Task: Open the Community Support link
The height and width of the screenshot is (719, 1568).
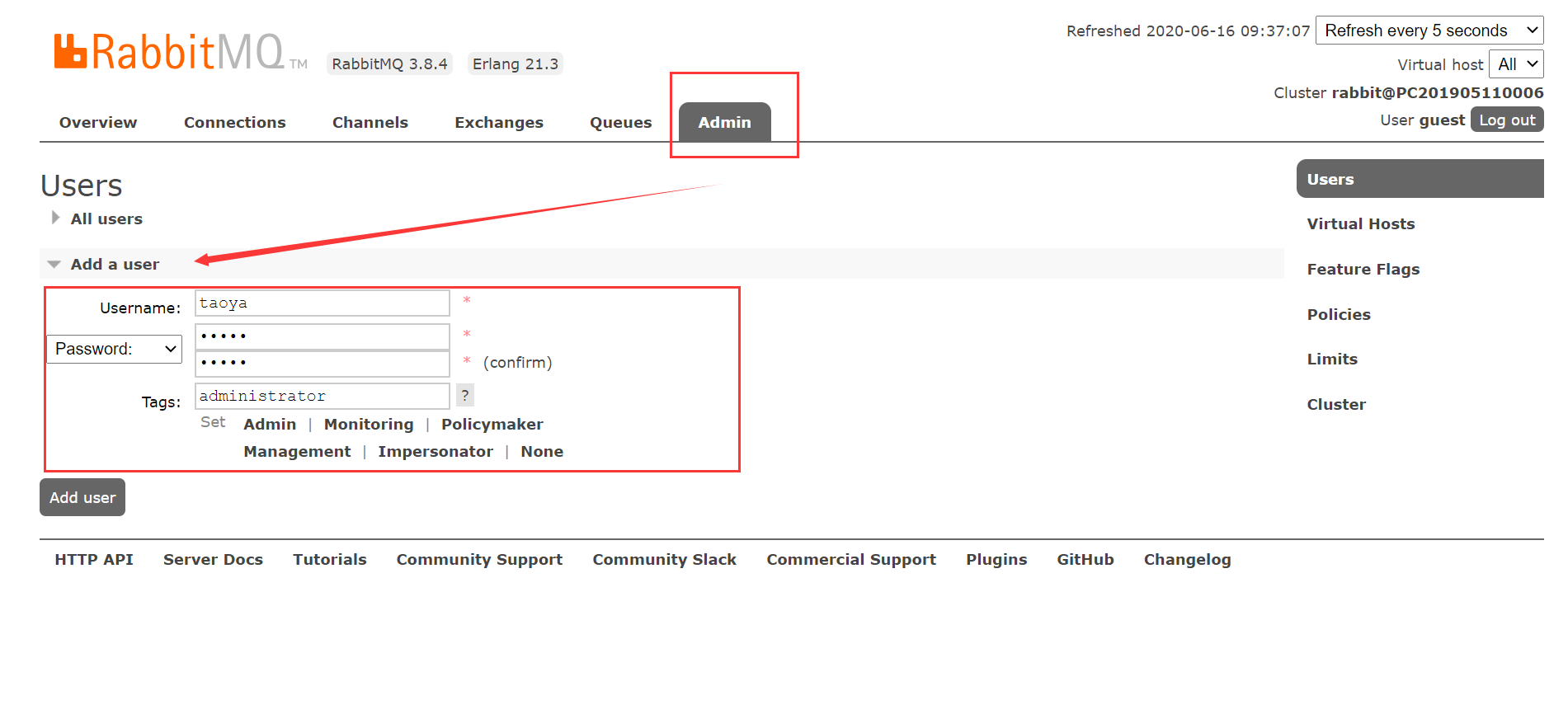Action: 479,559
